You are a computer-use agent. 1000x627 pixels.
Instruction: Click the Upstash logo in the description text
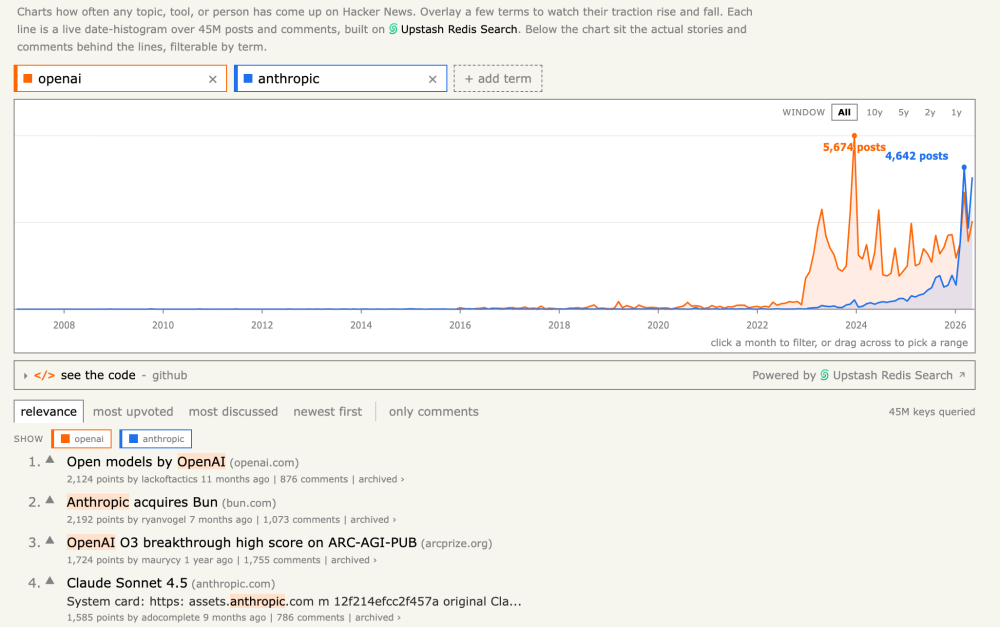coord(393,29)
